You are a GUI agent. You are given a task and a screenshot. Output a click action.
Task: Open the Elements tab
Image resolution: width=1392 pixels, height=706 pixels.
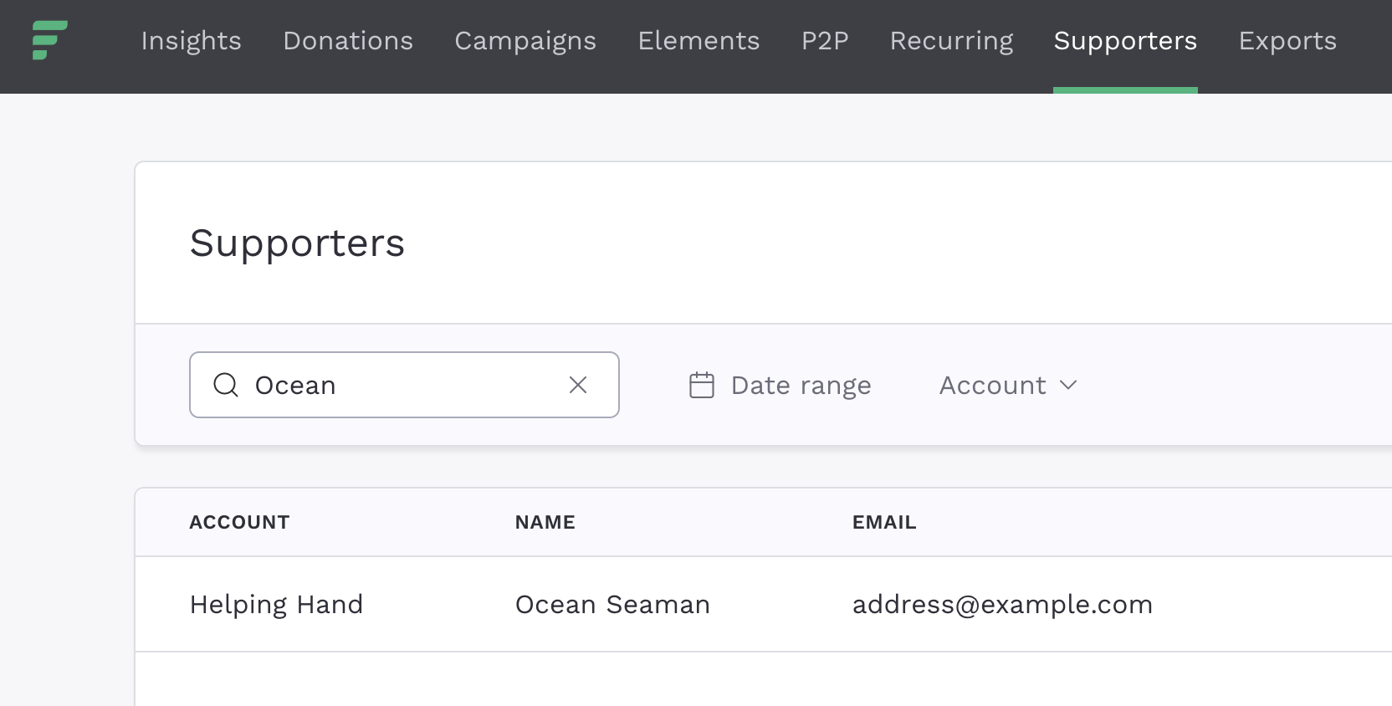(699, 41)
